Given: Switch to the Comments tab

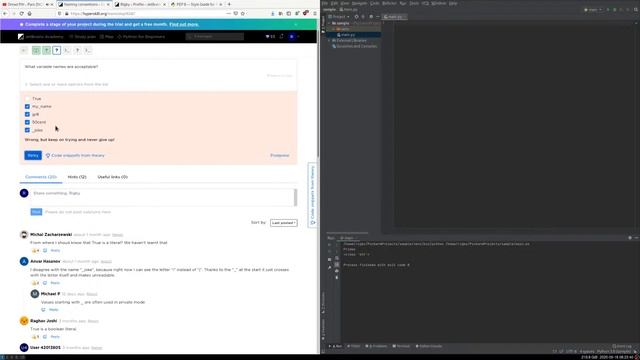Looking at the screenshot, I should click(41, 177).
